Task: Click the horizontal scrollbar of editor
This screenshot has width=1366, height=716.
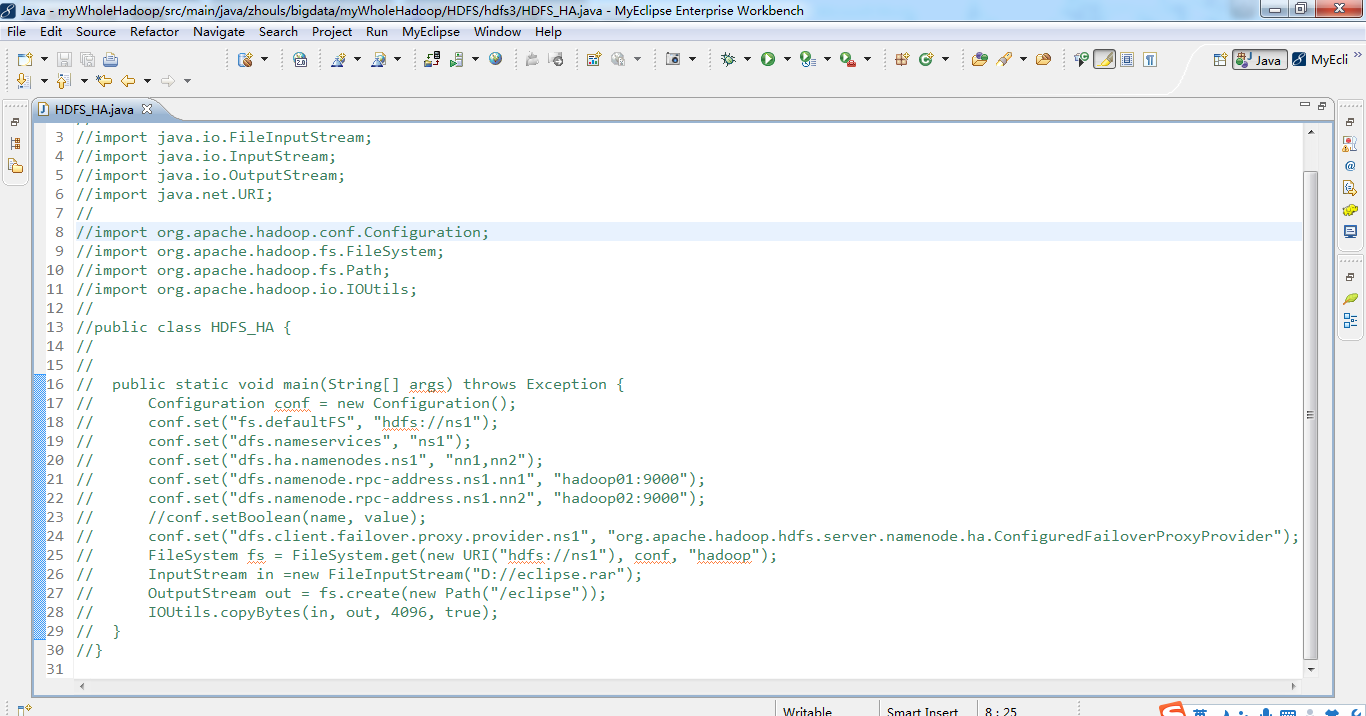Action: [686, 686]
